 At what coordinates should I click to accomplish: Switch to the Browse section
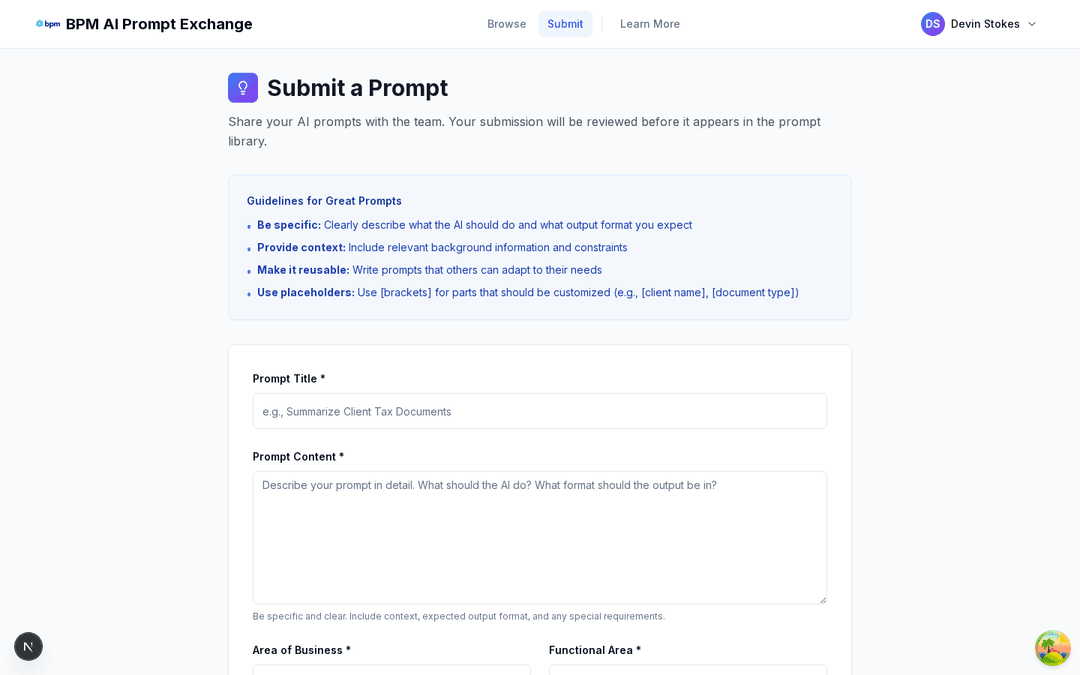coord(507,23)
